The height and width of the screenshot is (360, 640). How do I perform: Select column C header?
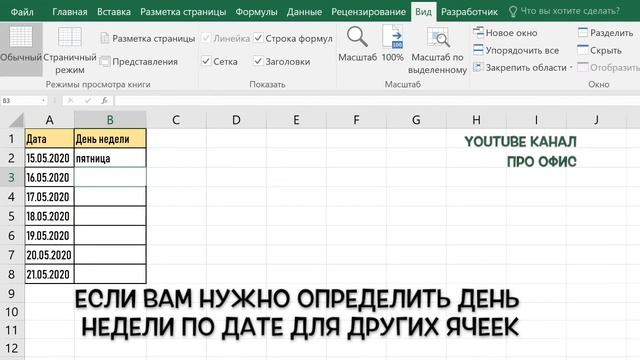(x=176, y=120)
